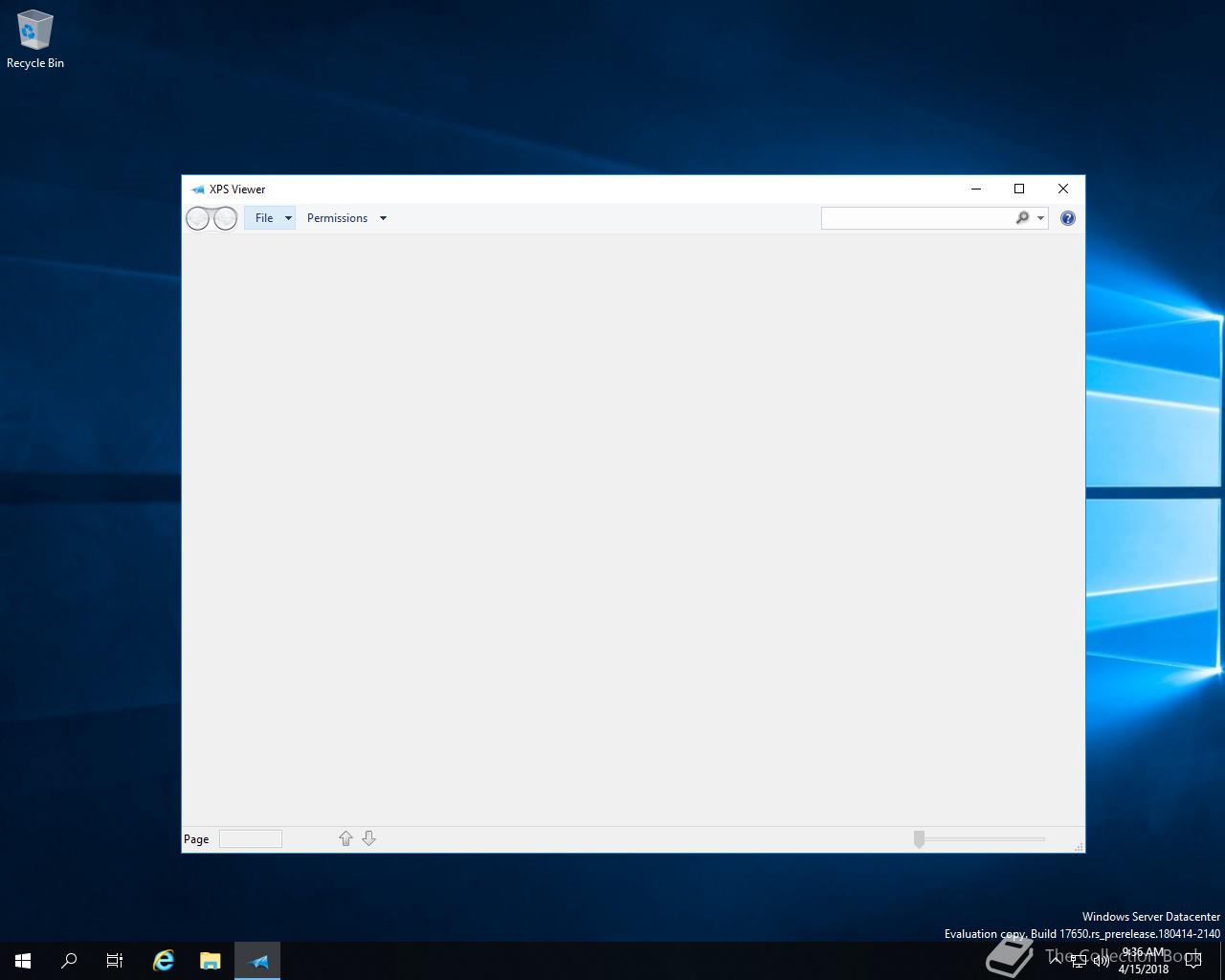Launch Internet Explorer from the taskbar
The image size is (1225, 980).
(164, 961)
